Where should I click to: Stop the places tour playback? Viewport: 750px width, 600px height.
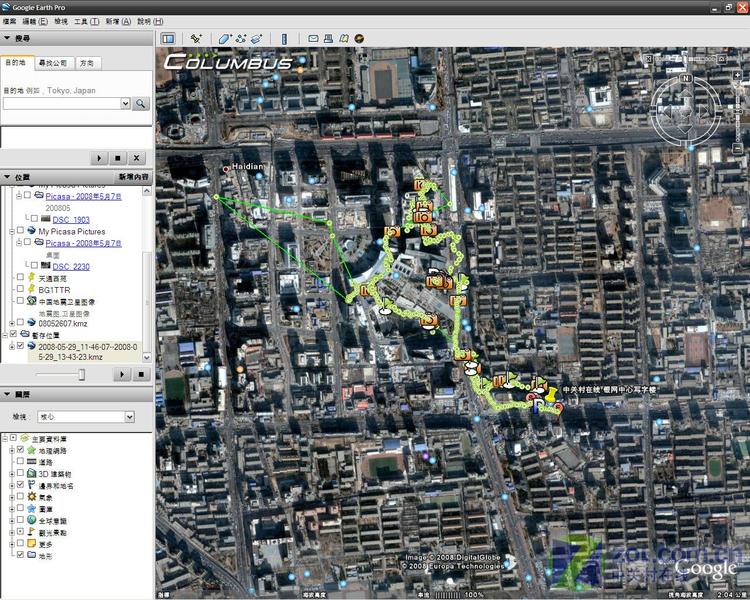coord(141,374)
